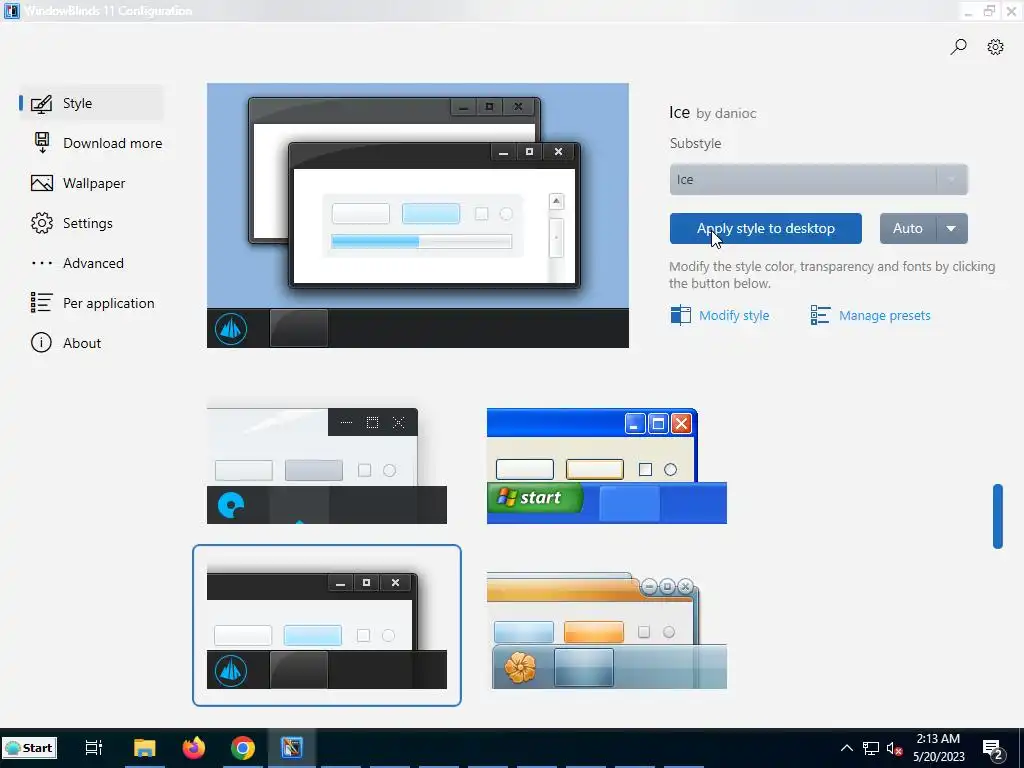This screenshot has height=768, width=1024.
Task: Open the gear settings icon at top right
Action: coord(995,47)
